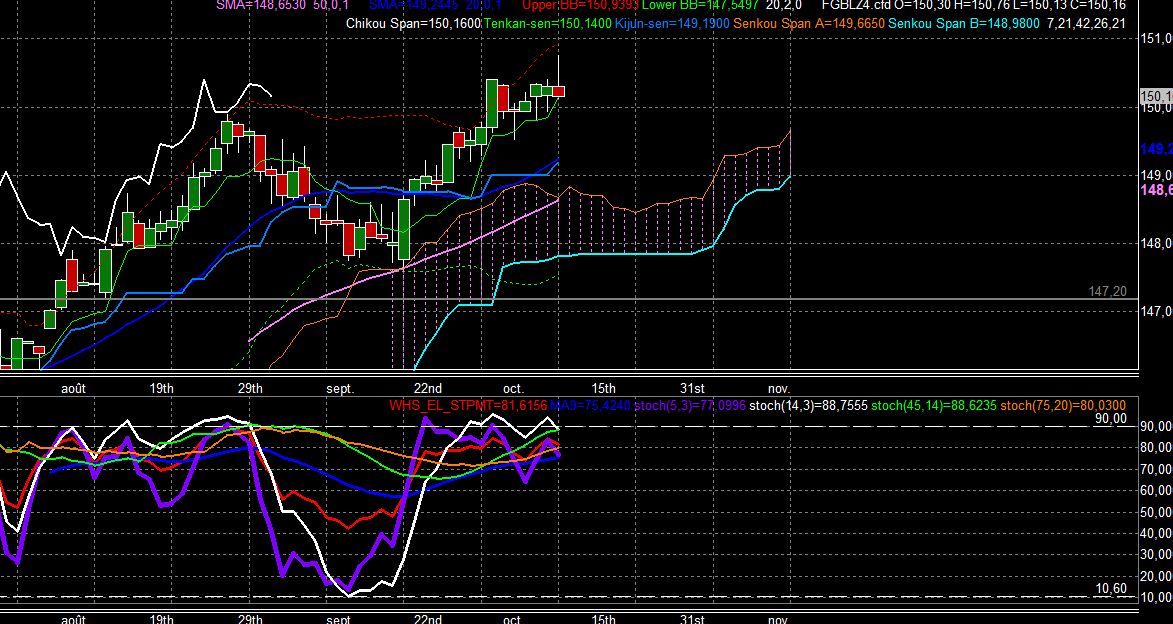Click the 19th date on price chart axis

162,388
